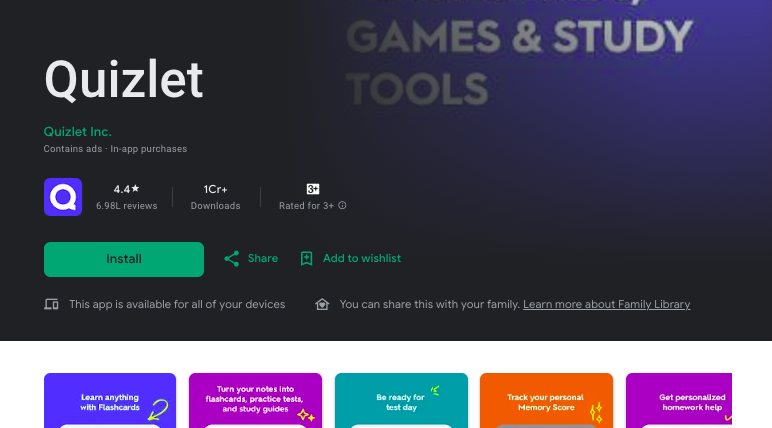Click the 1Cr+ downloads count
The image size is (772, 428).
[x=215, y=189]
